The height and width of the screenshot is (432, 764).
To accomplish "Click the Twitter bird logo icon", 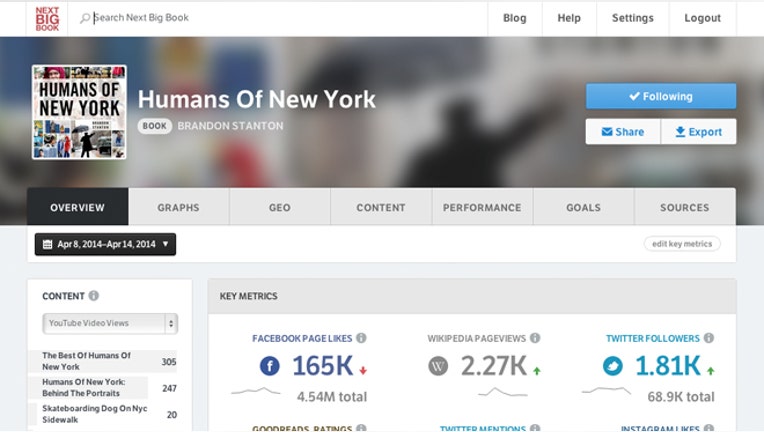I will [x=612, y=365].
